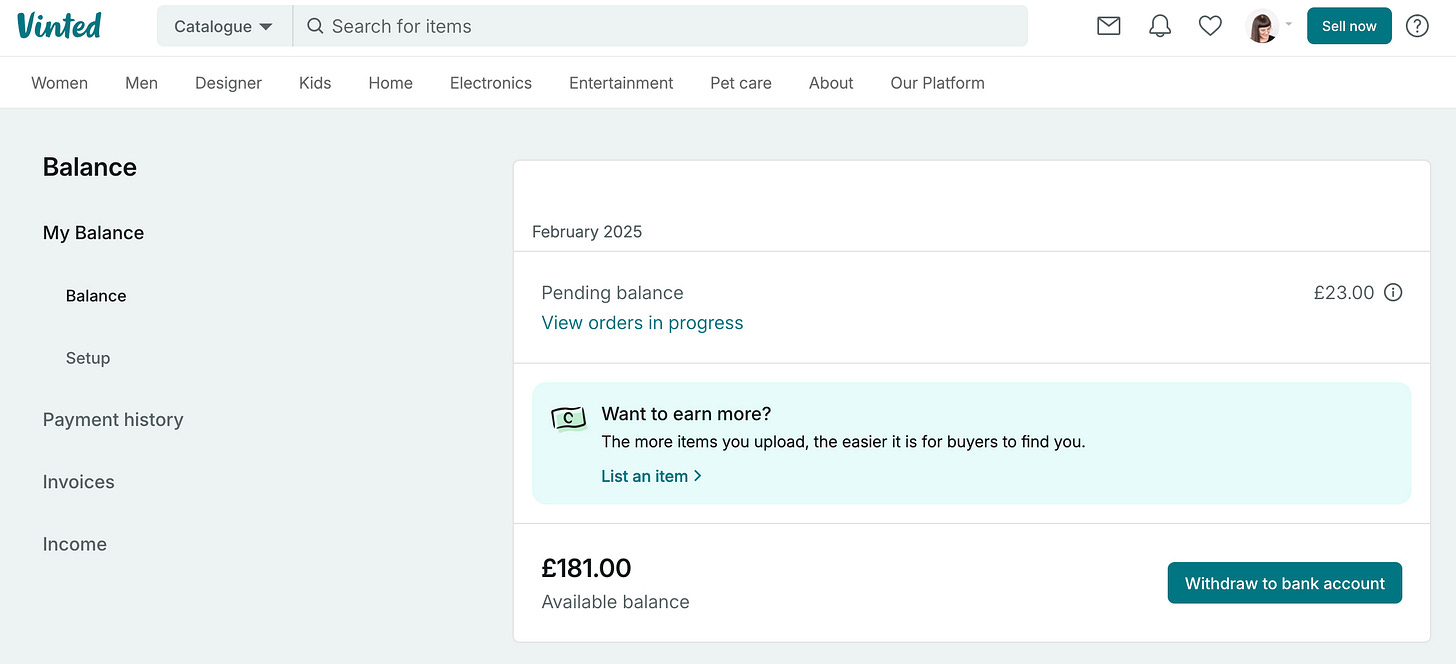This screenshot has width=1456, height=664.
Task: Open the help question mark icon
Action: point(1417,26)
